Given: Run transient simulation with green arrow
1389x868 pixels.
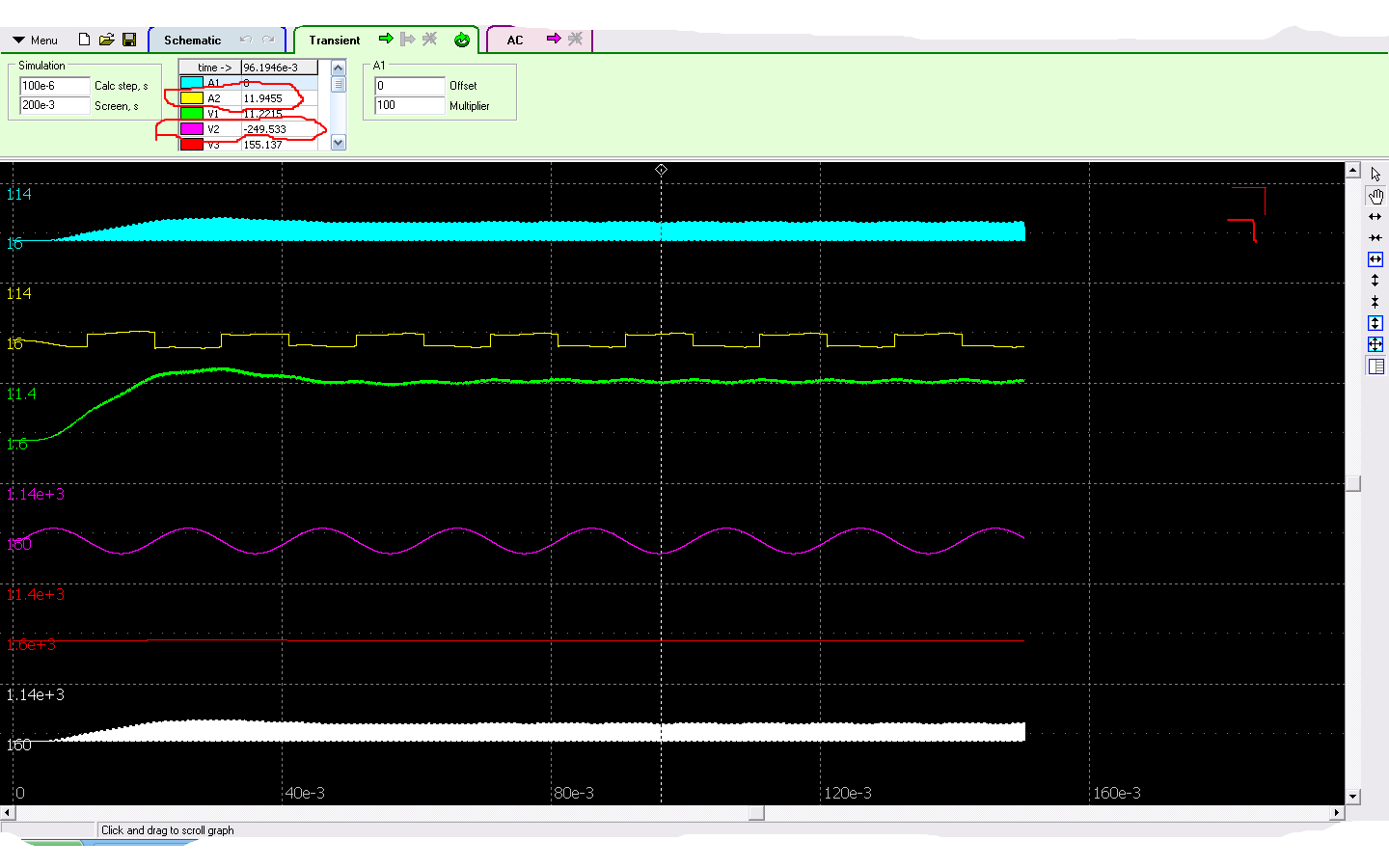Looking at the screenshot, I should 386,39.
